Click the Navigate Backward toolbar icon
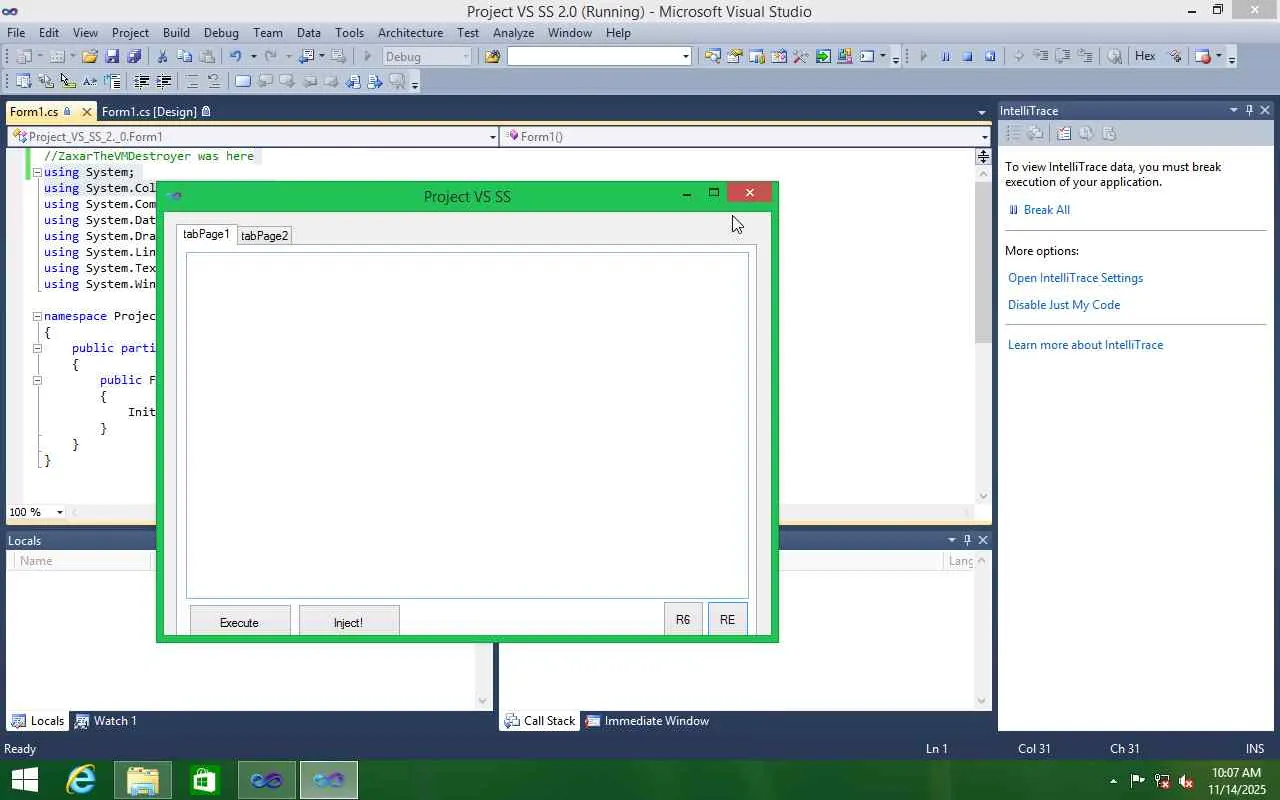The width and height of the screenshot is (1280, 800). click(307, 57)
